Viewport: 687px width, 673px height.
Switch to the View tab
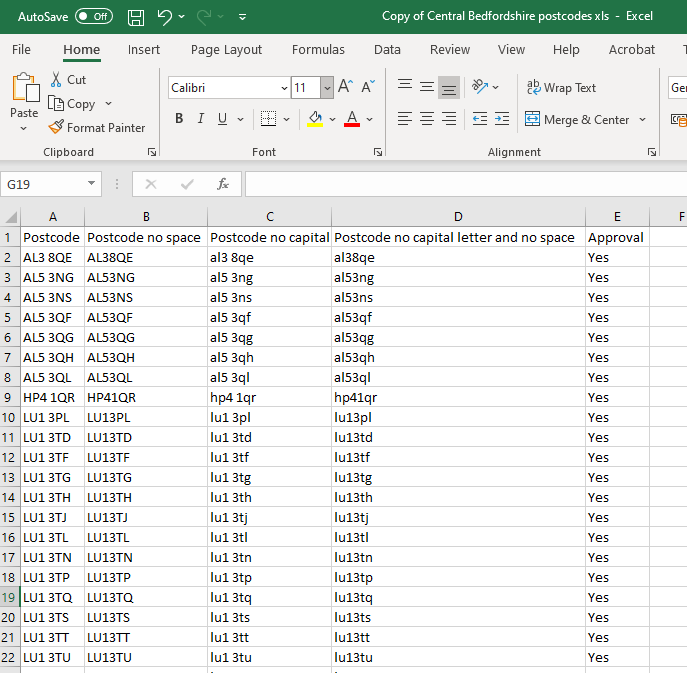coord(511,50)
